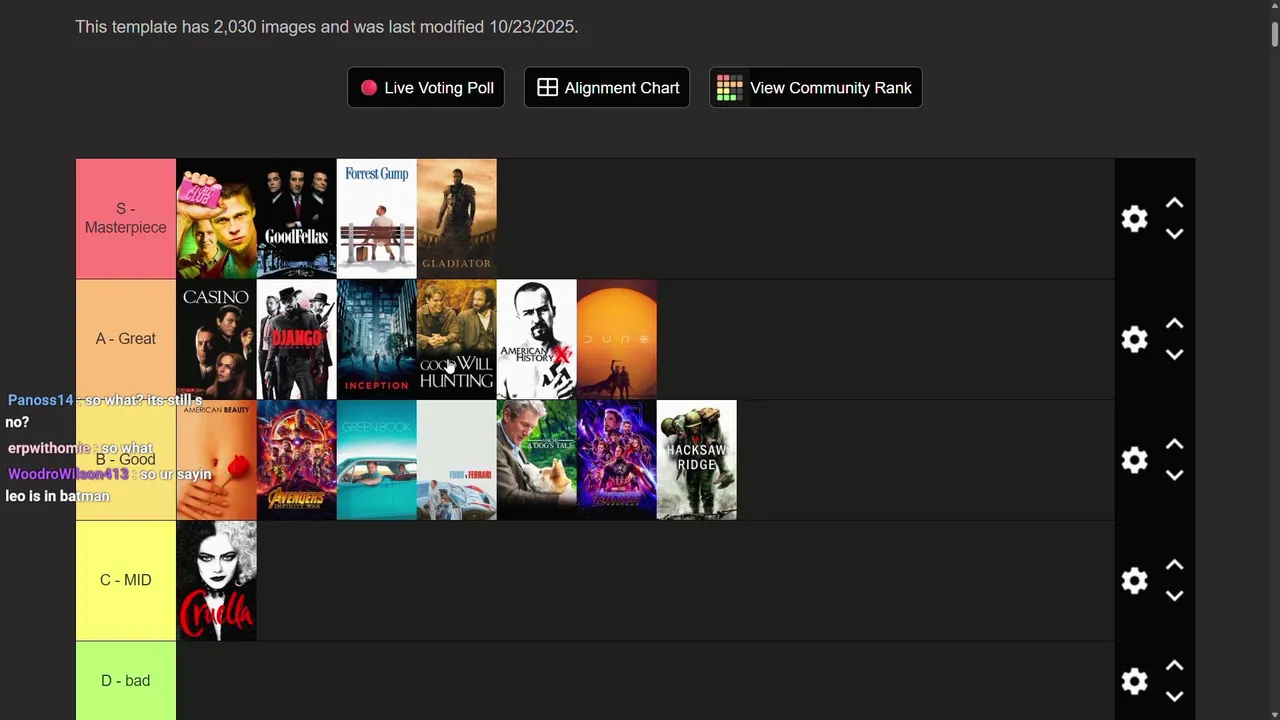Open settings gear for D - bad row

1134,681
